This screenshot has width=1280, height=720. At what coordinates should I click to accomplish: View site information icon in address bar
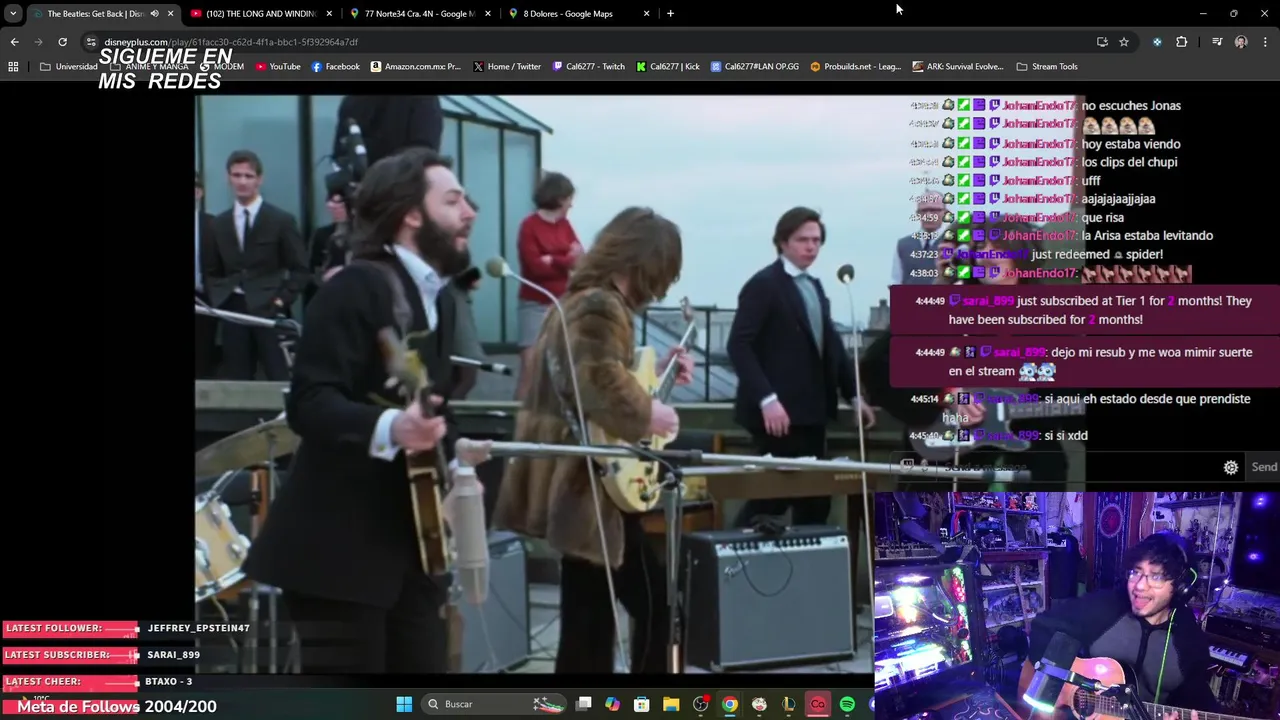click(x=91, y=42)
